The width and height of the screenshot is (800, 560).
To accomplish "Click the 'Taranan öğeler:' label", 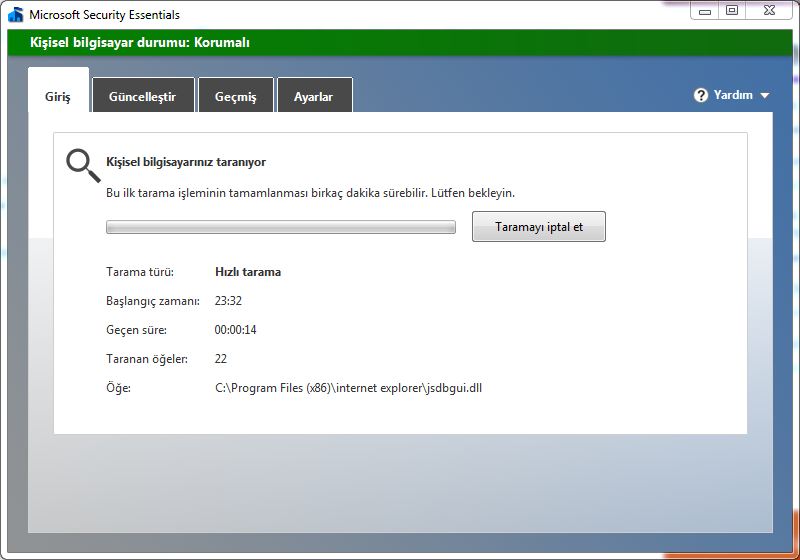I will (x=147, y=359).
